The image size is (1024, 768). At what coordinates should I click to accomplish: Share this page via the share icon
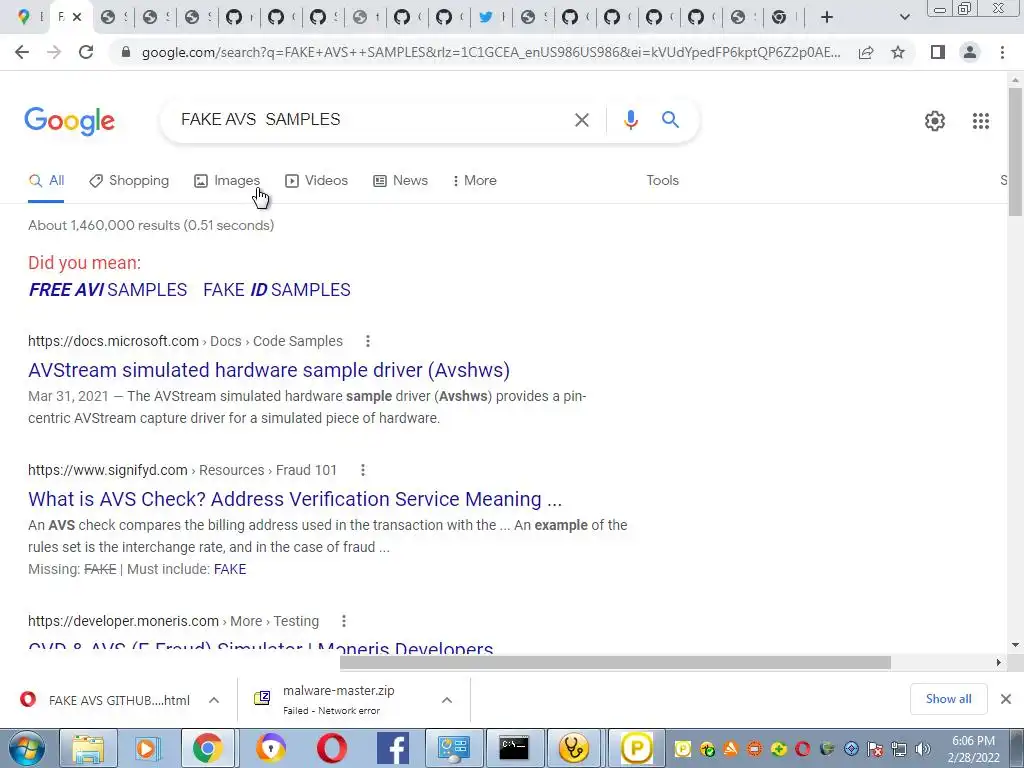tap(866, 52)
